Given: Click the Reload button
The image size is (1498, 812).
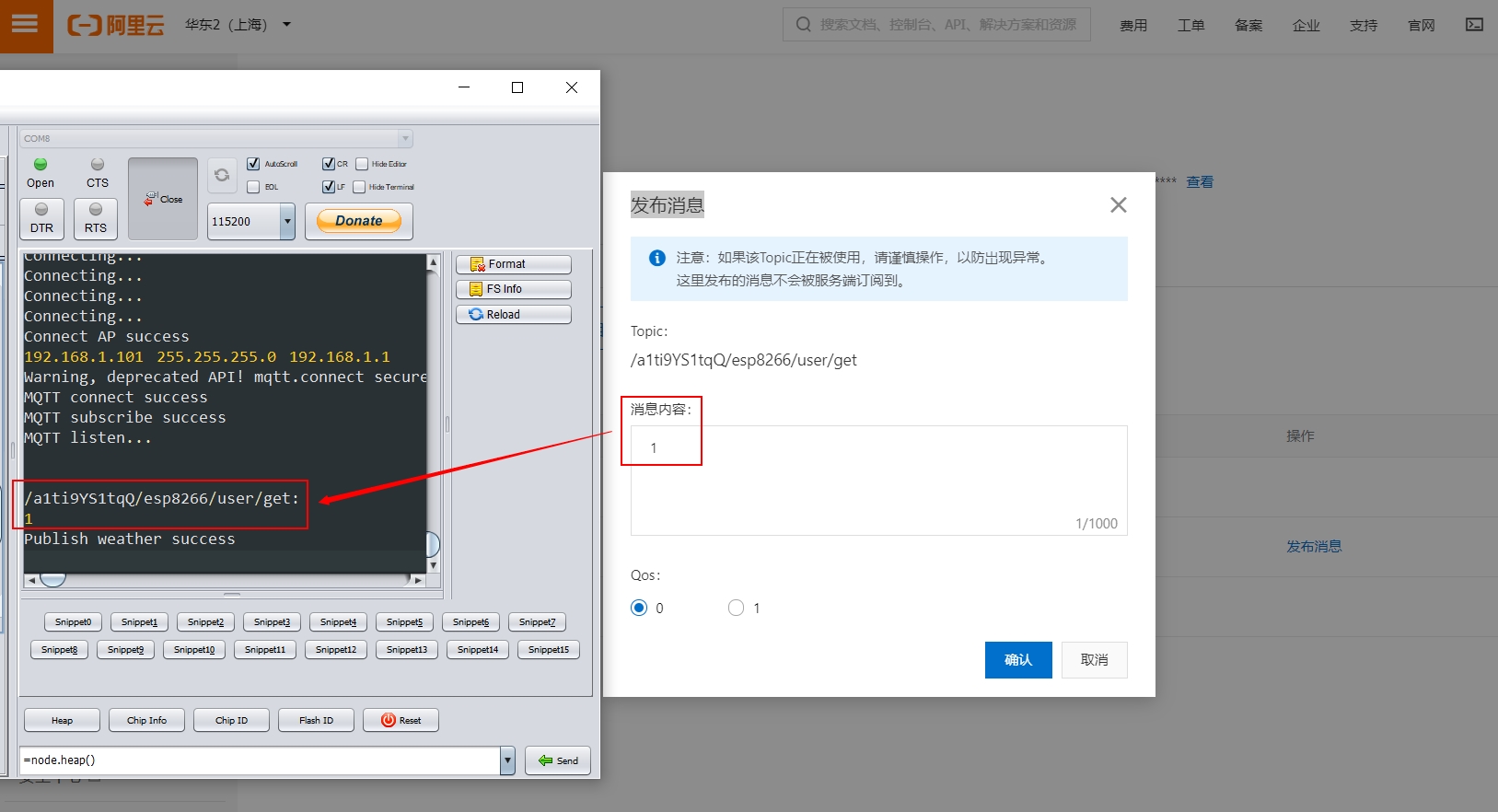Looking at the screenshot, I should [x=514, y=315].
